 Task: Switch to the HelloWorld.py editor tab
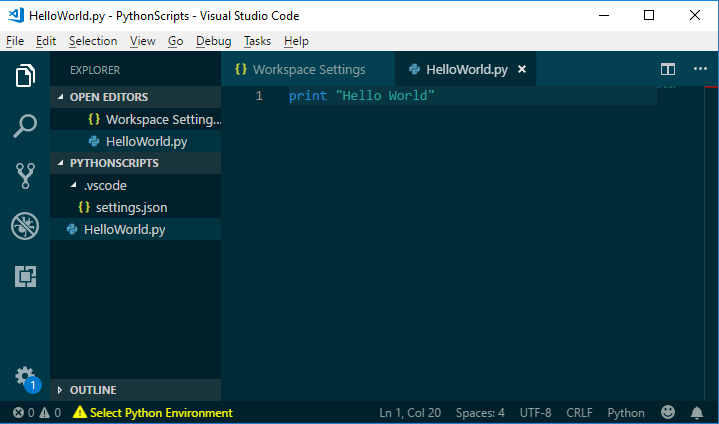(x=465, y=69)
